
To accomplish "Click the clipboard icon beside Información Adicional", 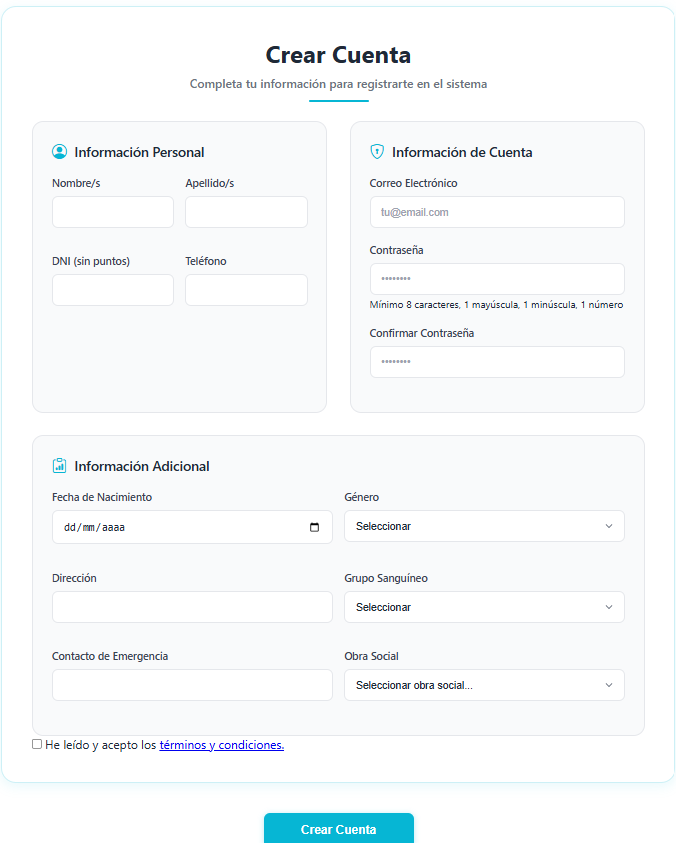I will point(59,466).
